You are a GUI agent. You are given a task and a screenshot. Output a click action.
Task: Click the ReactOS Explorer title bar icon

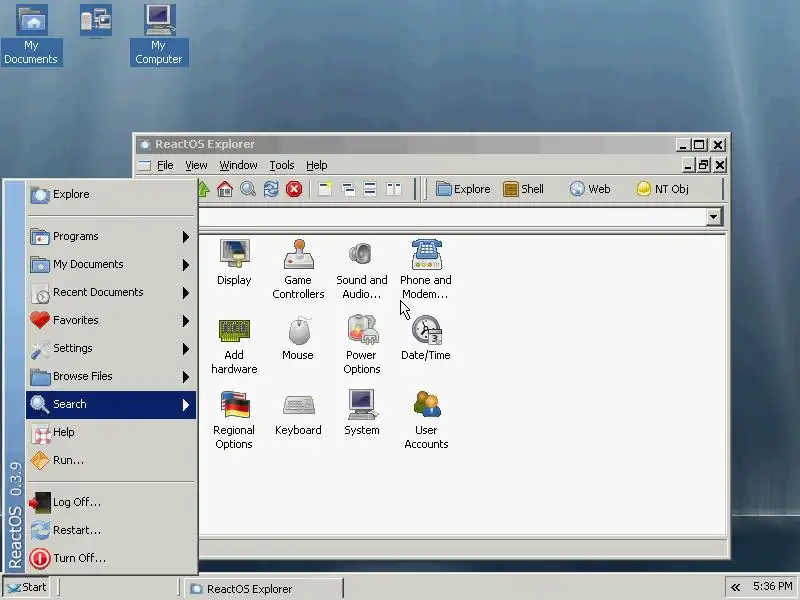coord(145,144)
